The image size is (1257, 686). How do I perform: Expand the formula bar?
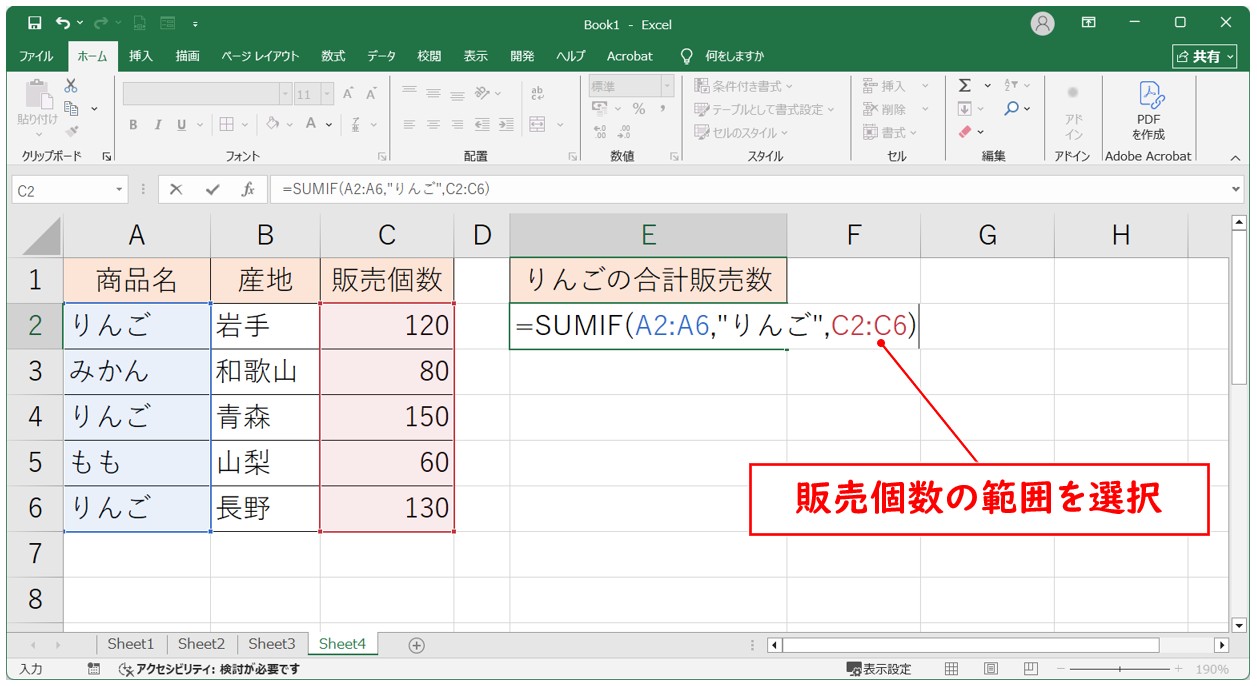(1238, 189)
